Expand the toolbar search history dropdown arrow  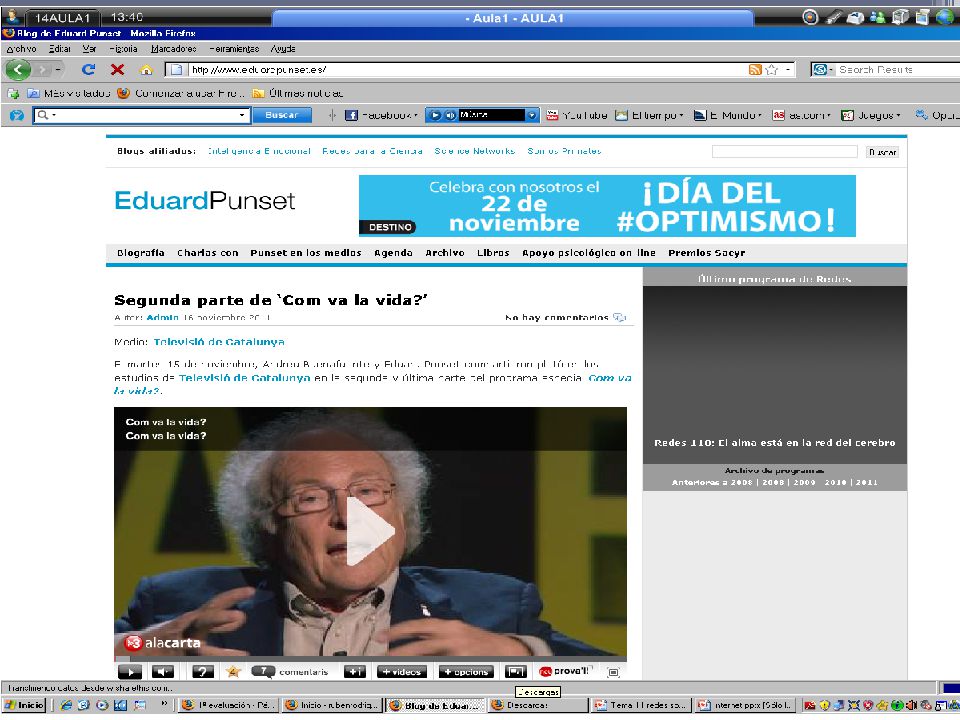click(x=242, y=115)
